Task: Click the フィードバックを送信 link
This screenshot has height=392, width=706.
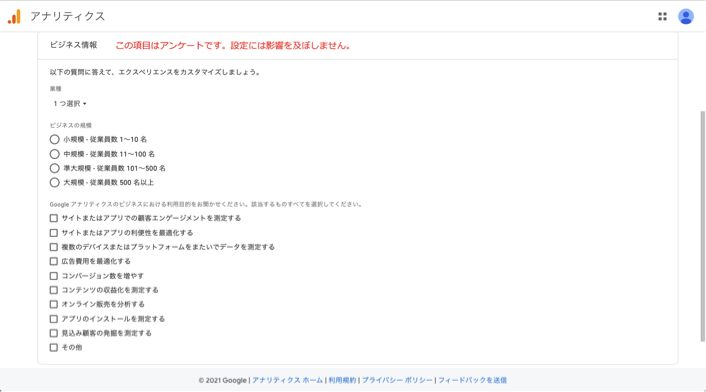Action: click(x=472, y=380)
